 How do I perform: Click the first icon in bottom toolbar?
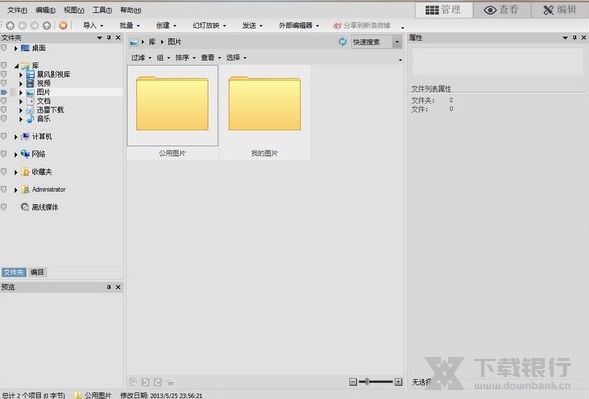tap(133, 382)
